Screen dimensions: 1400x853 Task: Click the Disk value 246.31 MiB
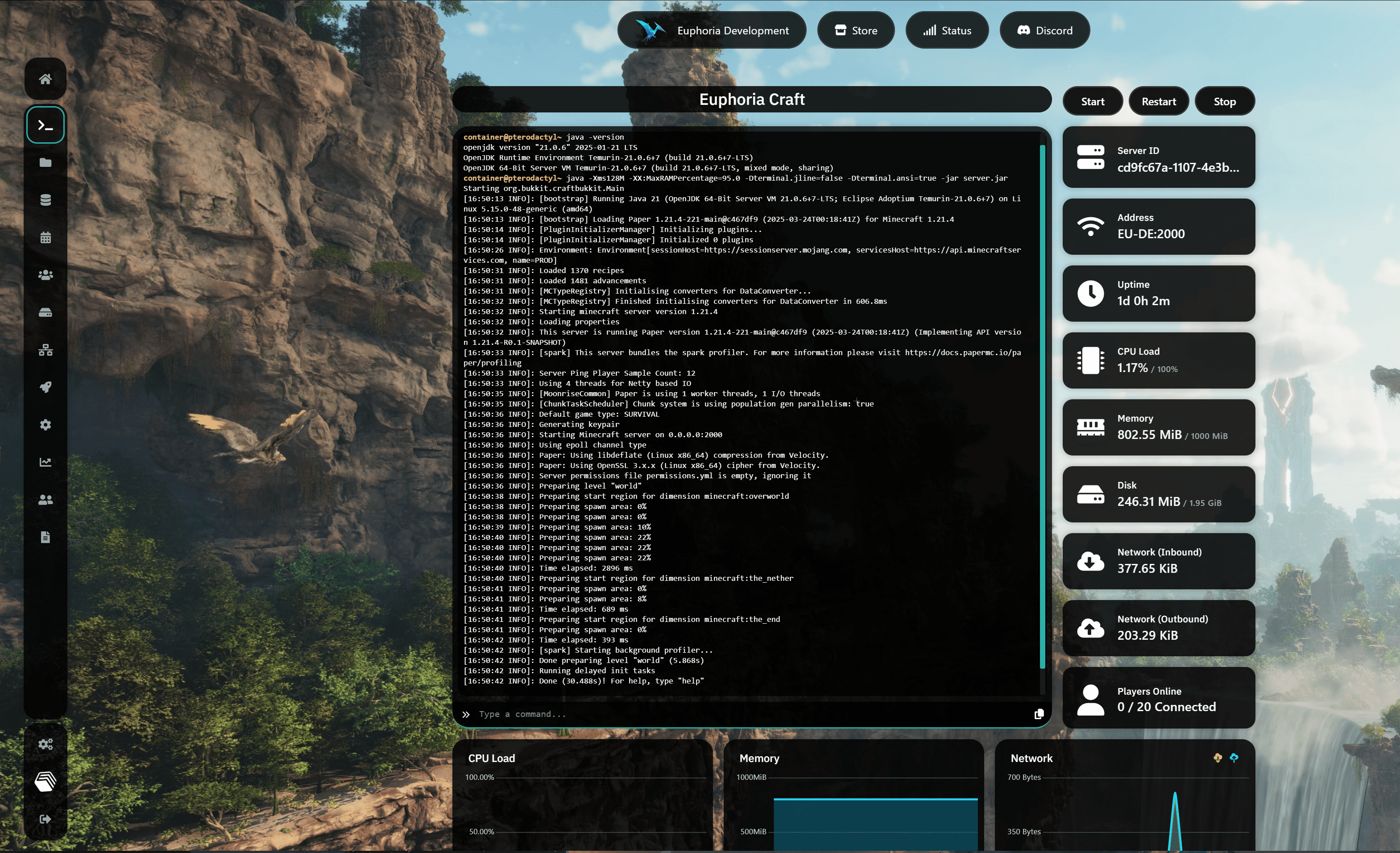[x=1148, y=502]
